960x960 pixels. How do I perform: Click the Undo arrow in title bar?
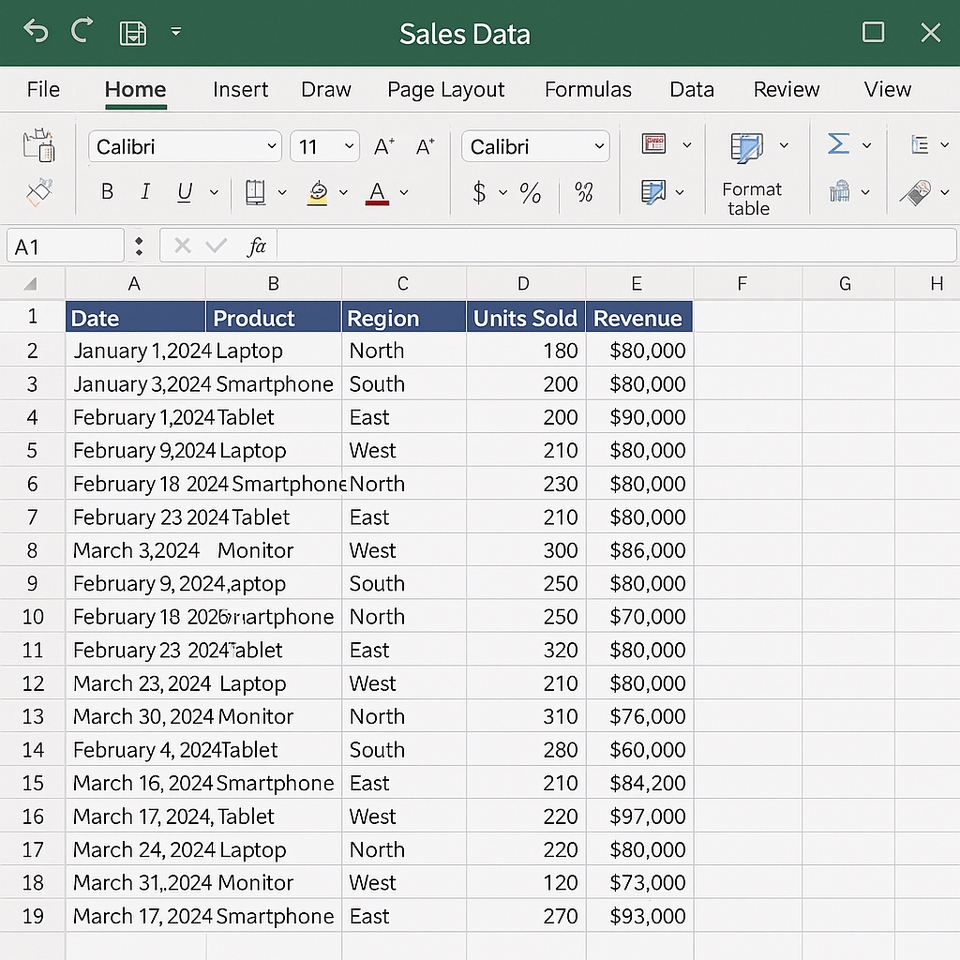[x=36, y=32]
